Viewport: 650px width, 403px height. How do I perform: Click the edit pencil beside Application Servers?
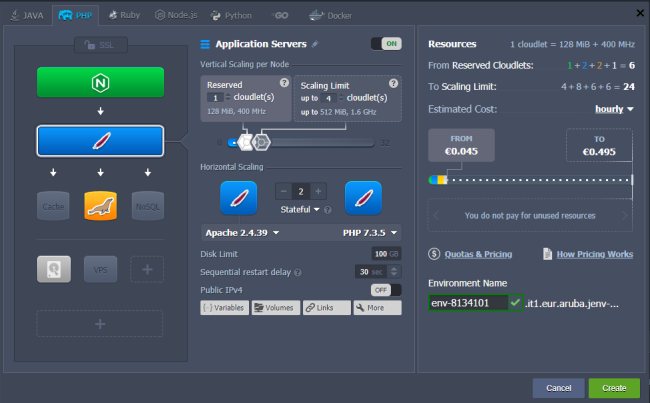pyautogui.click(x=314, y=44)
